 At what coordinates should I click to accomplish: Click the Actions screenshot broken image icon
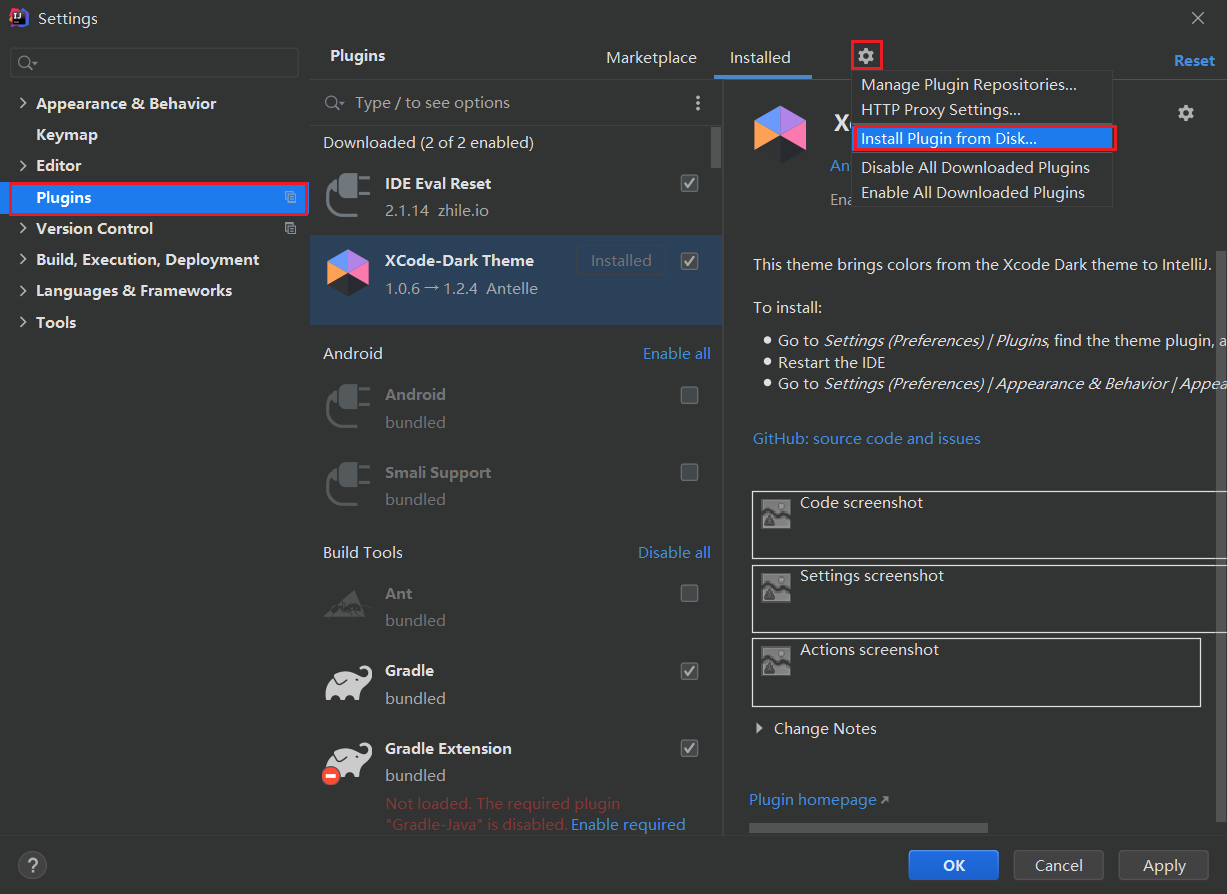pos(776,661)
